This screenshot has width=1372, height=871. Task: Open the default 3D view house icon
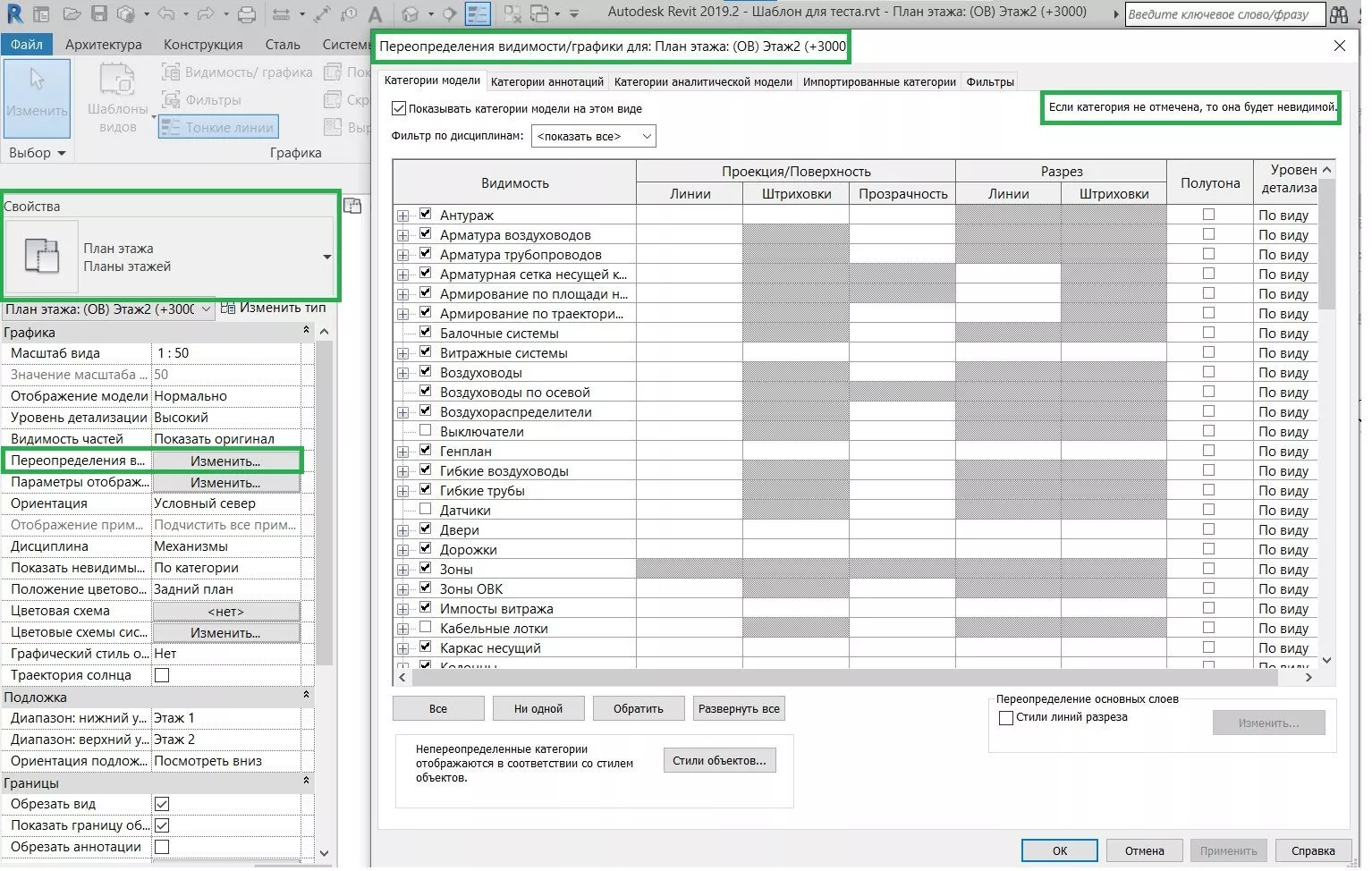411,13
